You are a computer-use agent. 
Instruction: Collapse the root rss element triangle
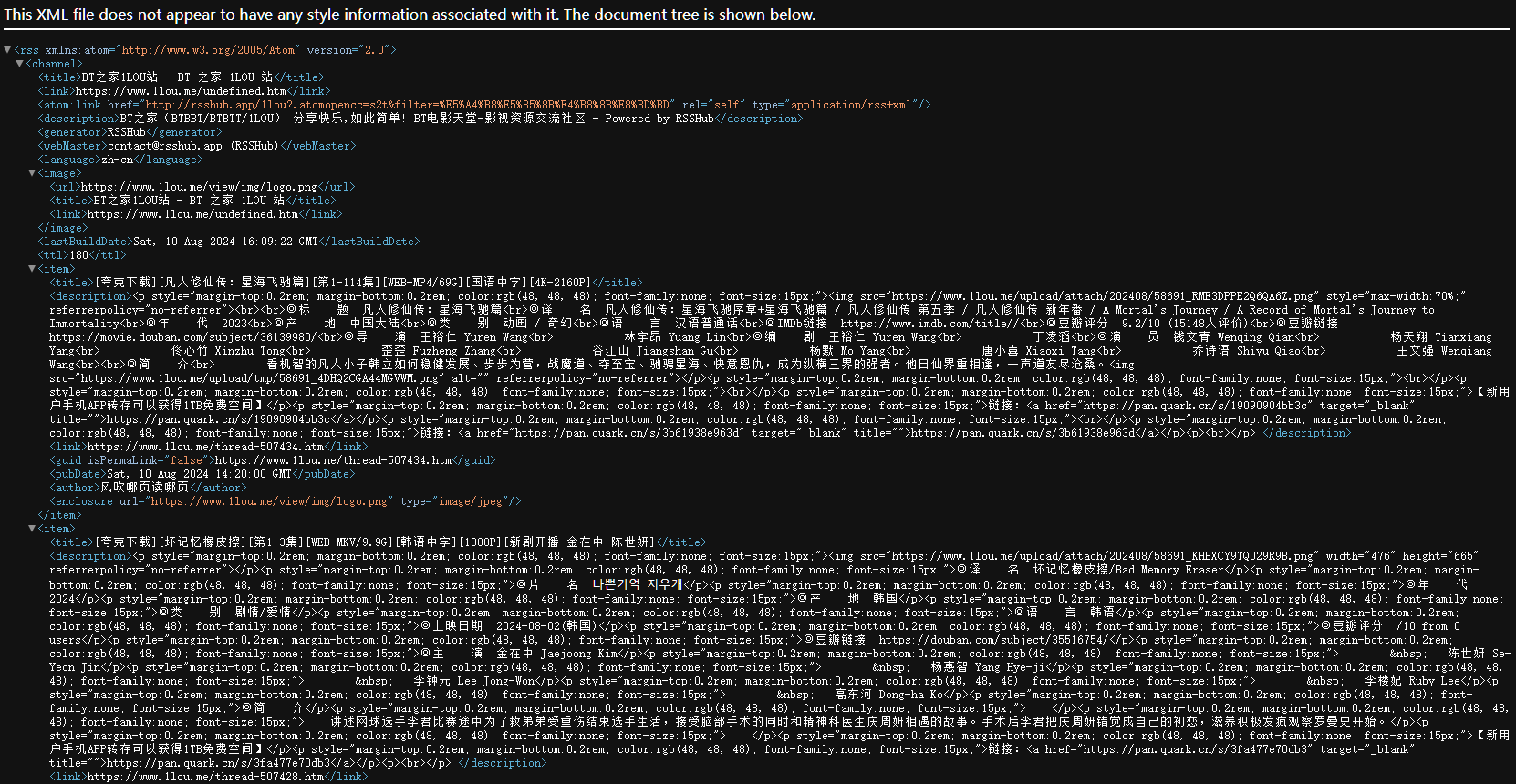coord(8,50)
